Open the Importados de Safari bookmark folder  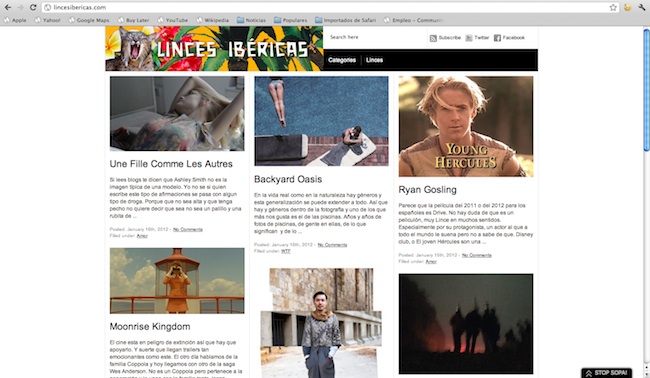point(345,20)
